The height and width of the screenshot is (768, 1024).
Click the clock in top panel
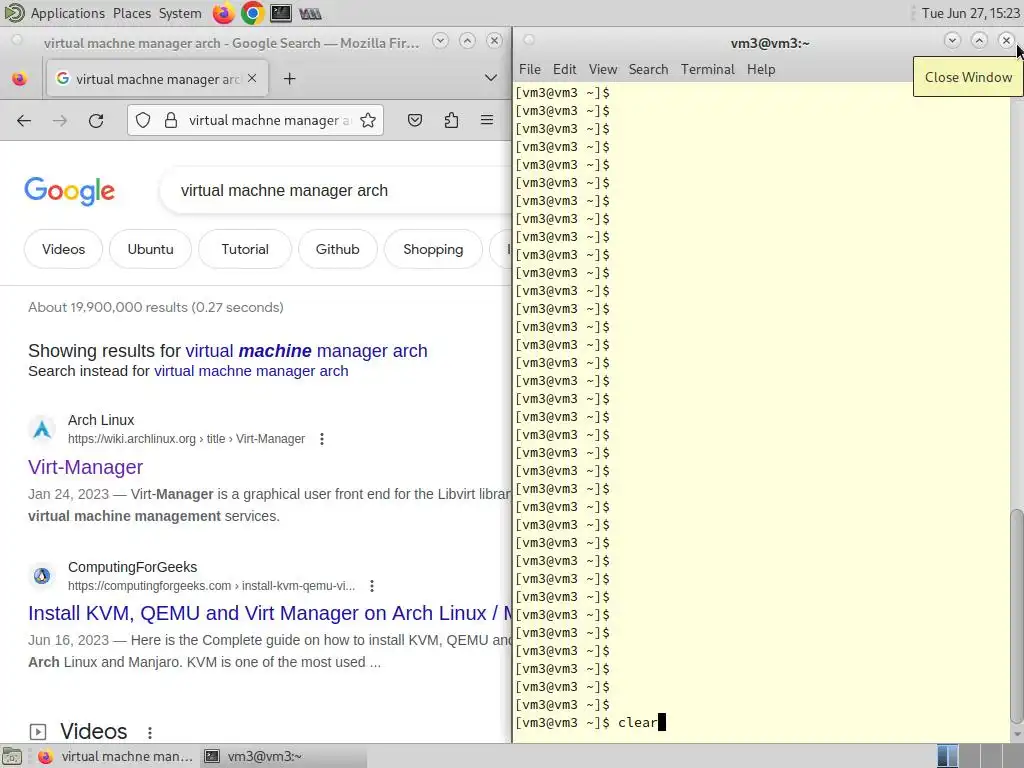pyautogui.click(x=970, y=13)
